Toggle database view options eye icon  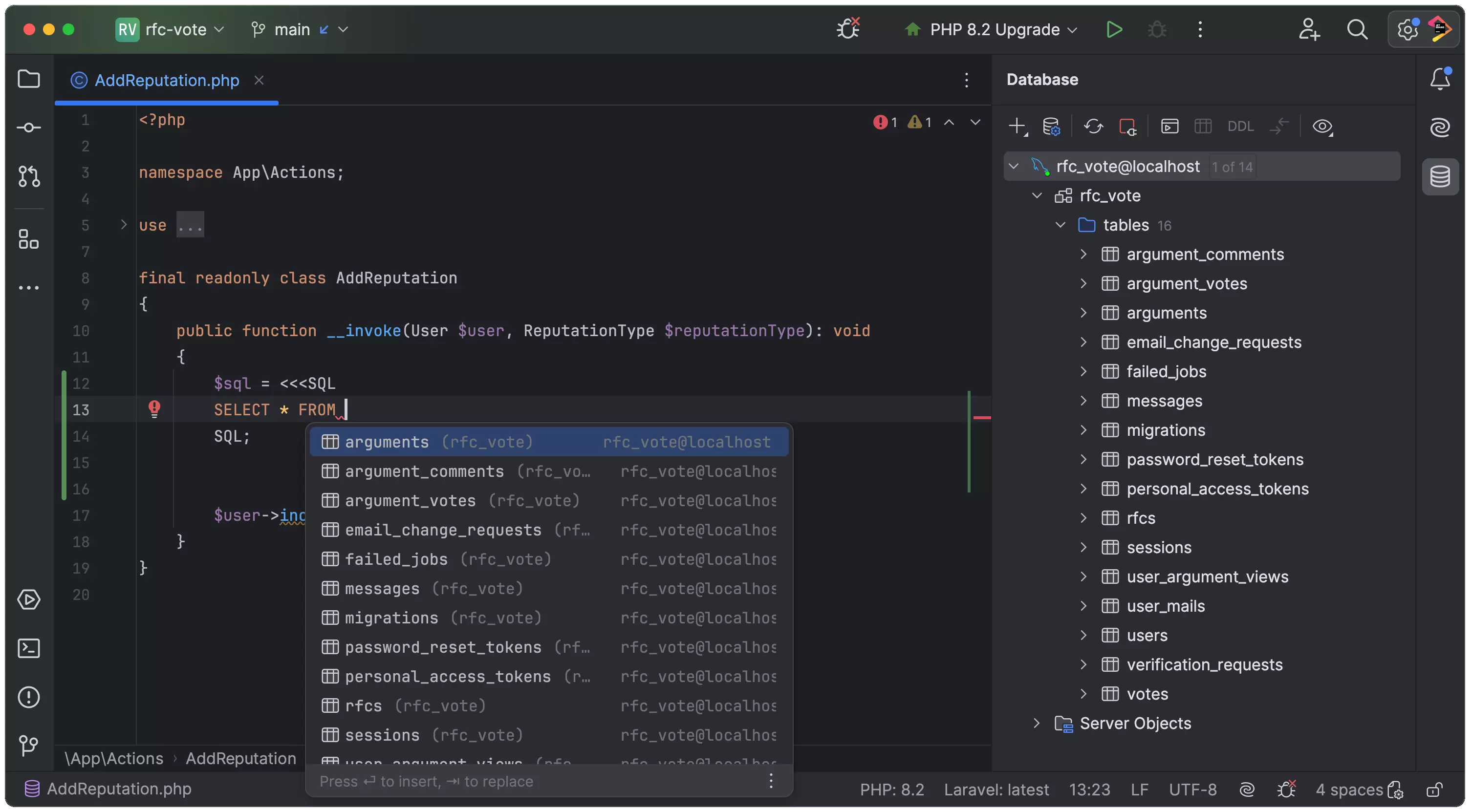[1322, 126]
